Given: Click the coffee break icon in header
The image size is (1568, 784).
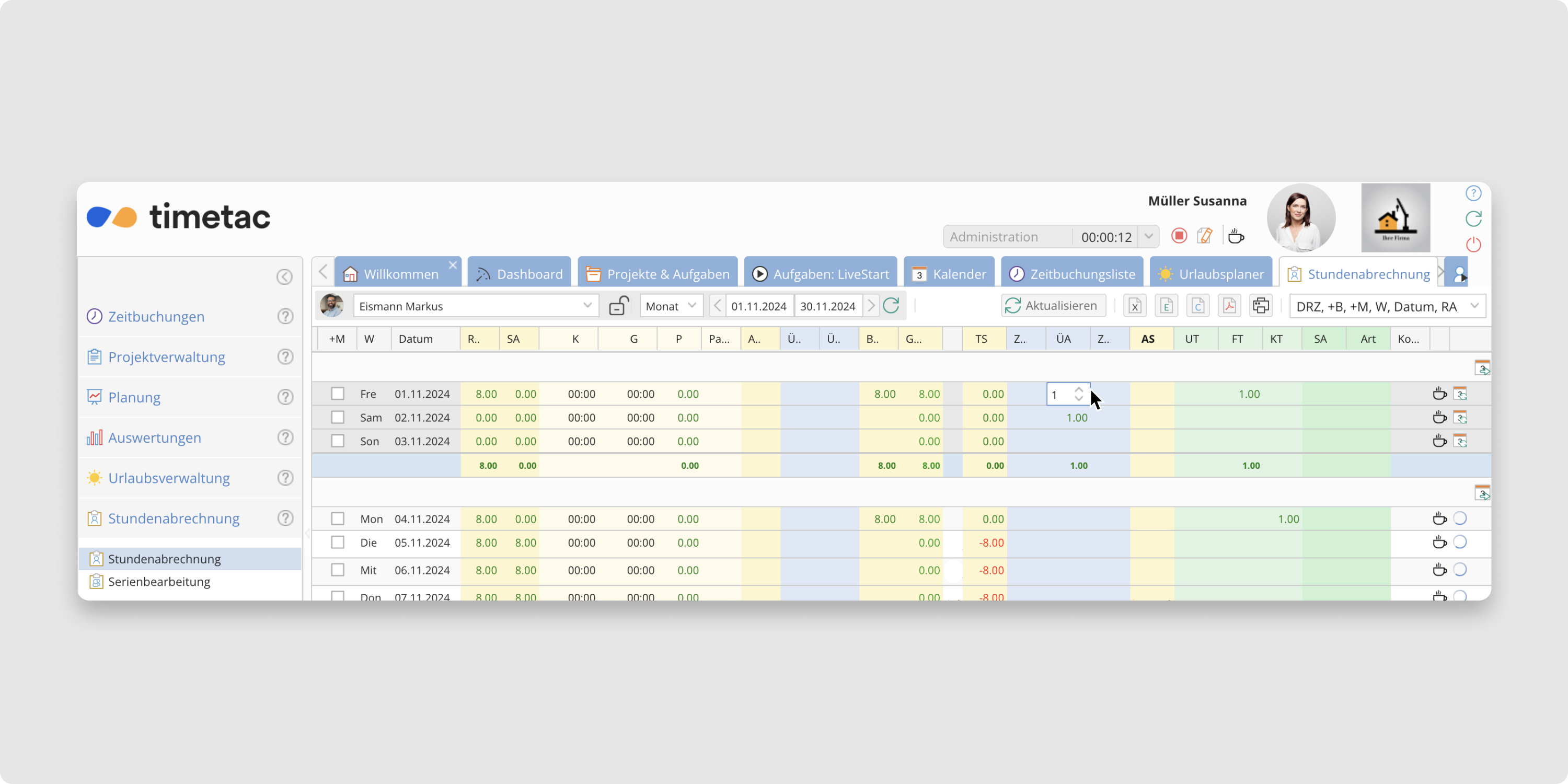Looking at the screenshot, I should coord(1236,236).
